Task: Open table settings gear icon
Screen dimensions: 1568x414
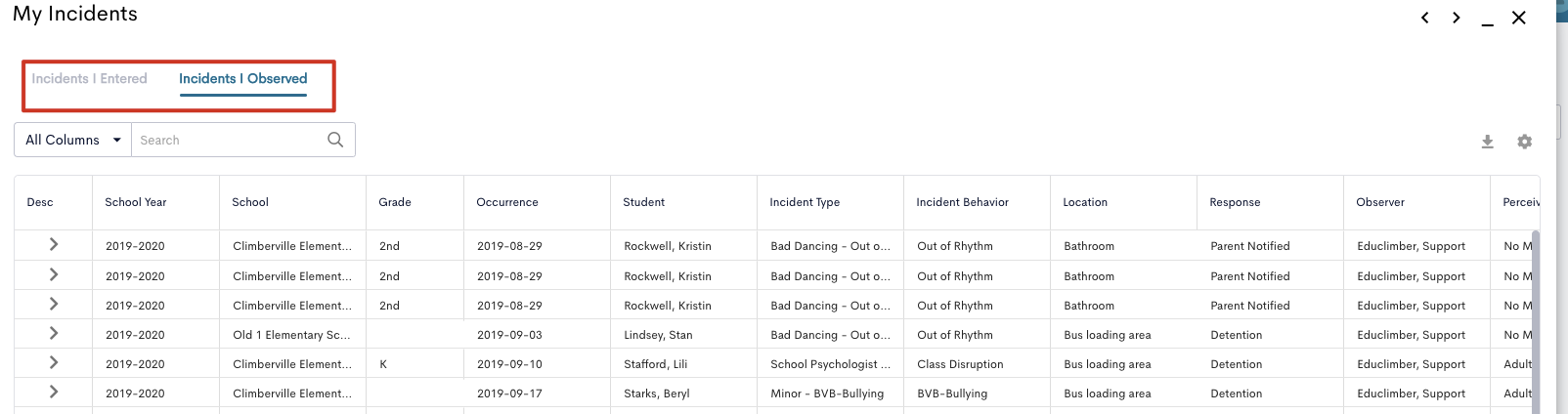Action: [1524, 142]
